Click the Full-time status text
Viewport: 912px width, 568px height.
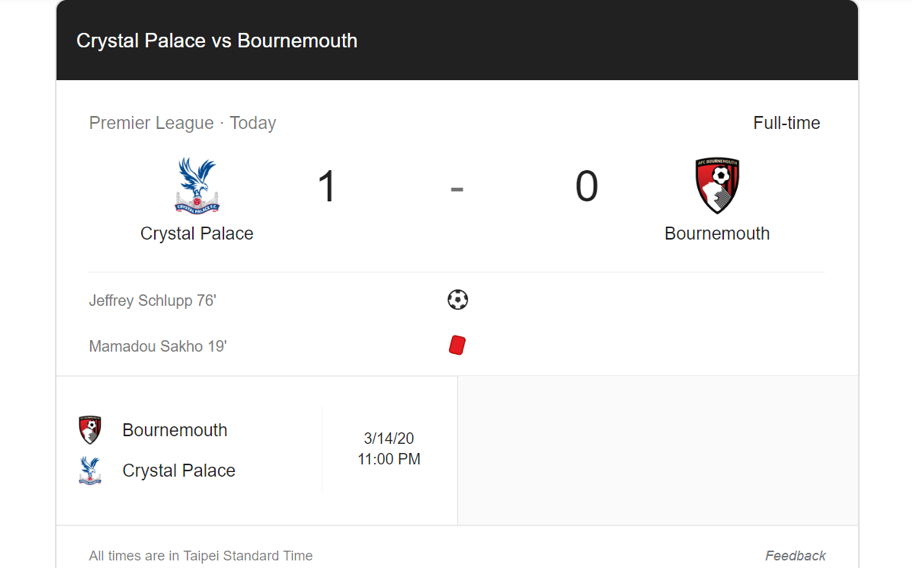tap(786, 123)
